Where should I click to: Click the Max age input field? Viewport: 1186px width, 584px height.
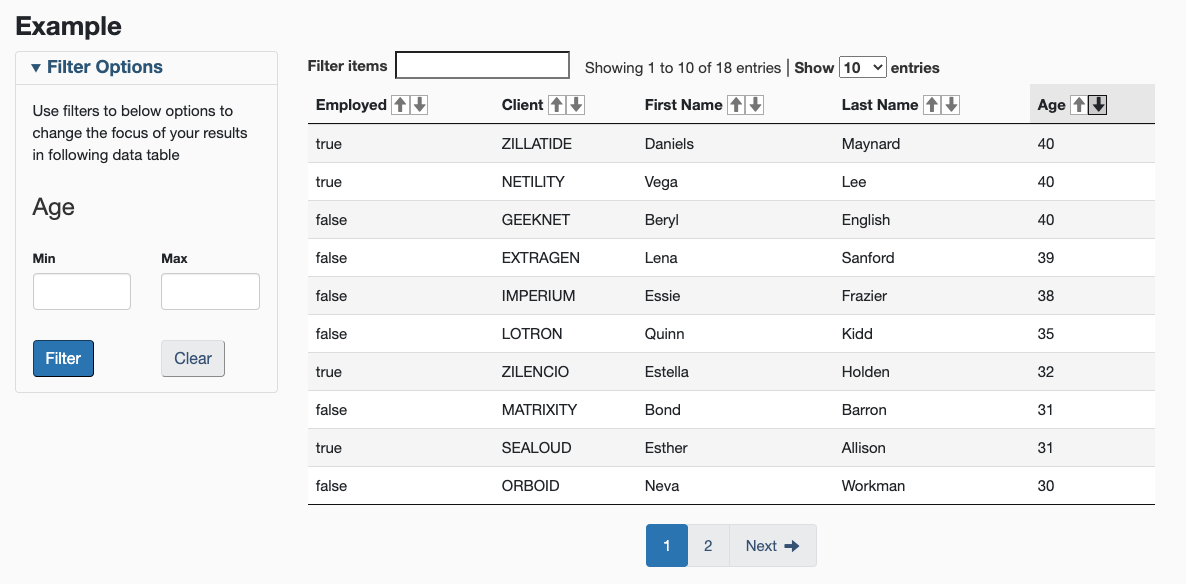[210, 291]
